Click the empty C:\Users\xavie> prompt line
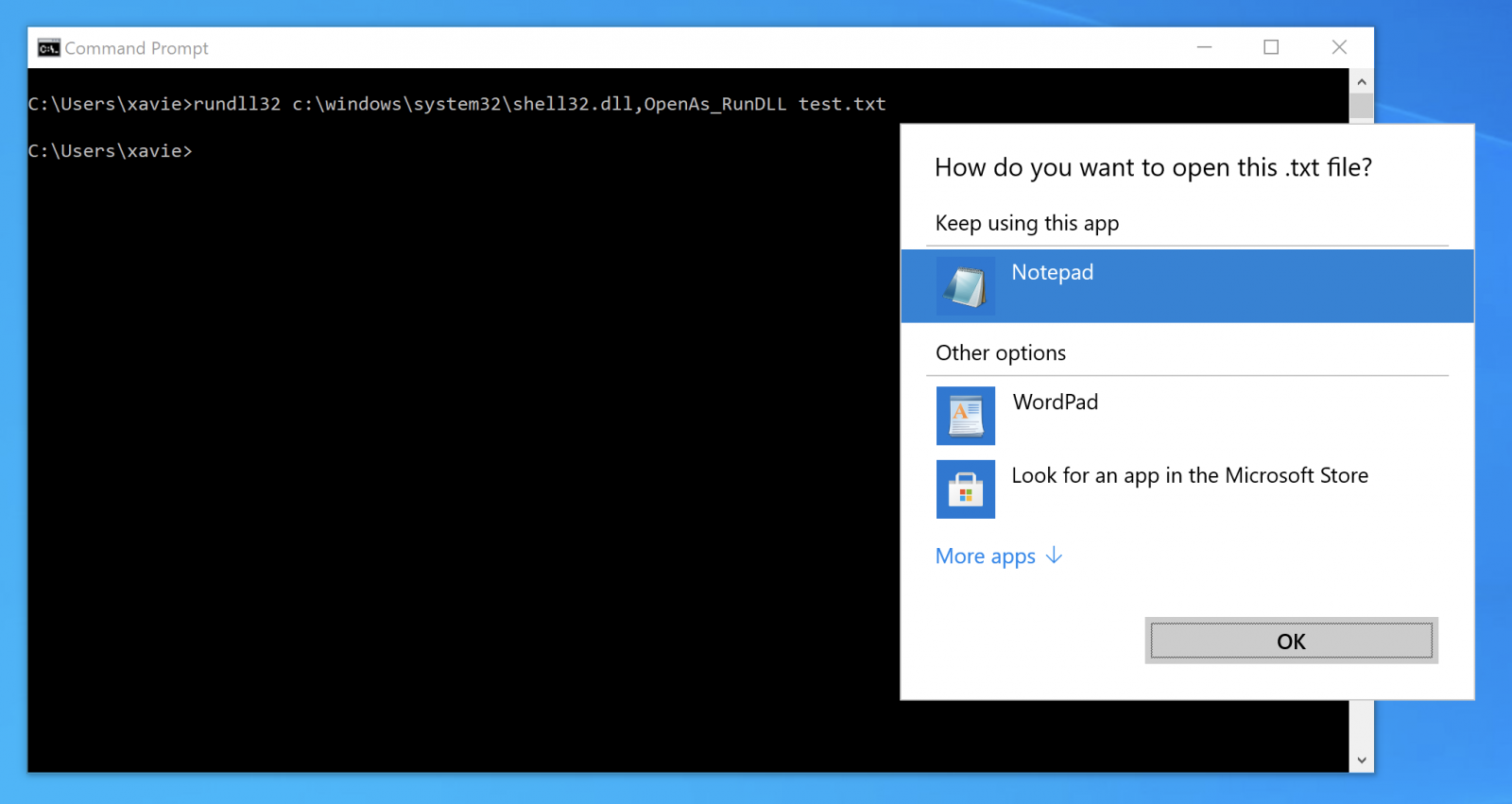Image resolution: width=1512 pixels, height=804 pixels. click(x=110, y=151)
